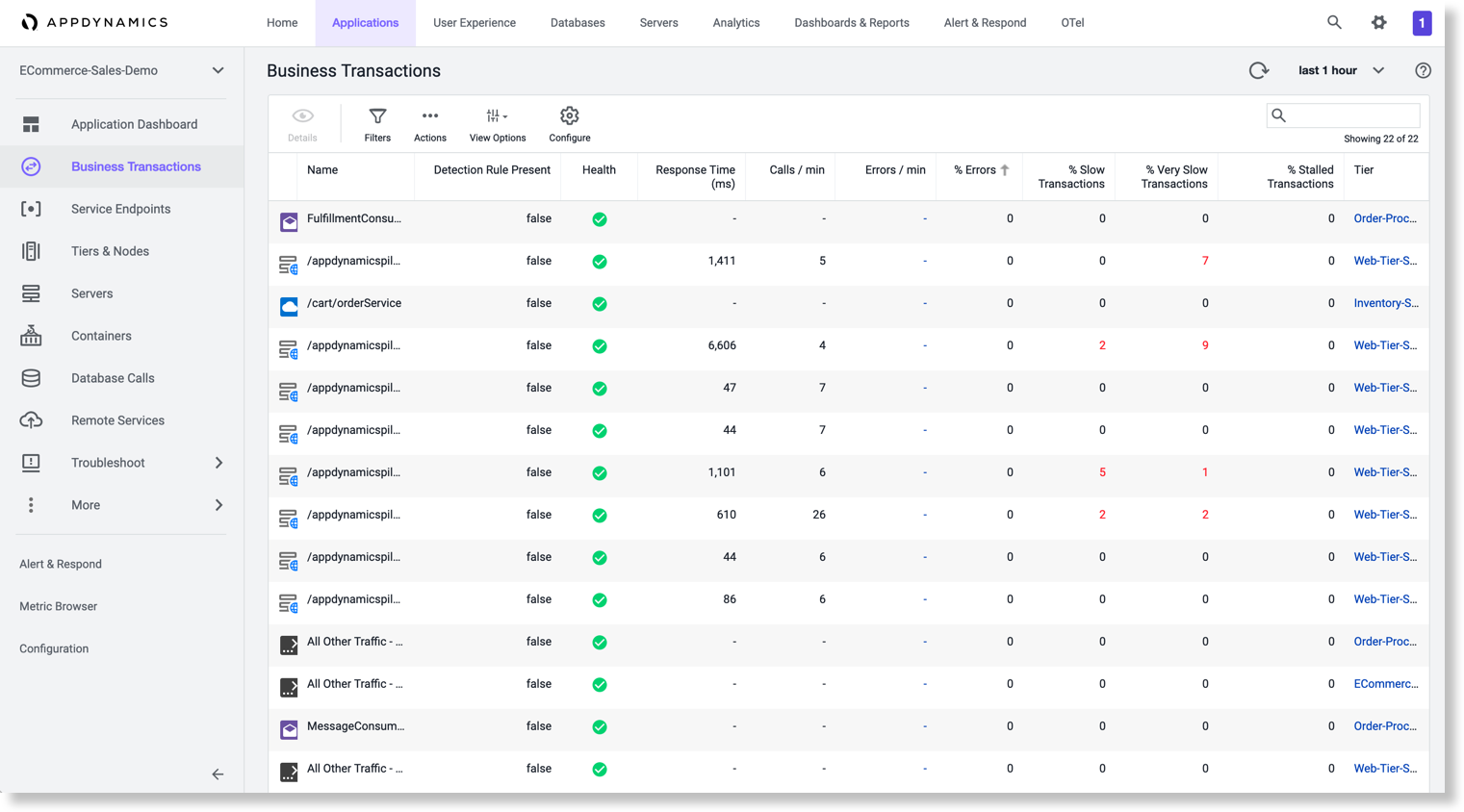The image size is (1464, 812).
Task: Open Alert & Respond in the sidebar
Action: coord(61,564)
